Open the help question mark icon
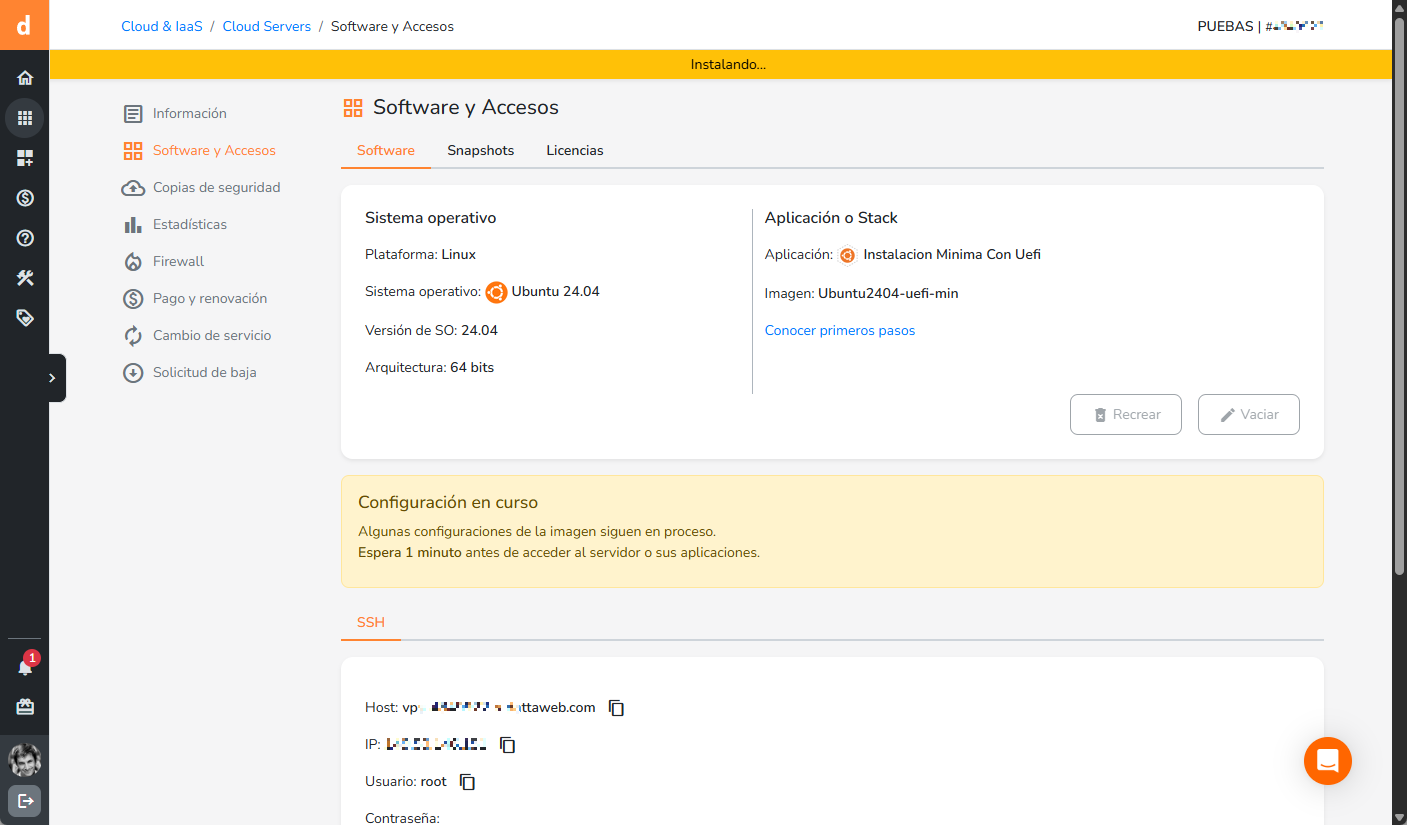Screen dimensions: 1407x825 click(25, 238)
